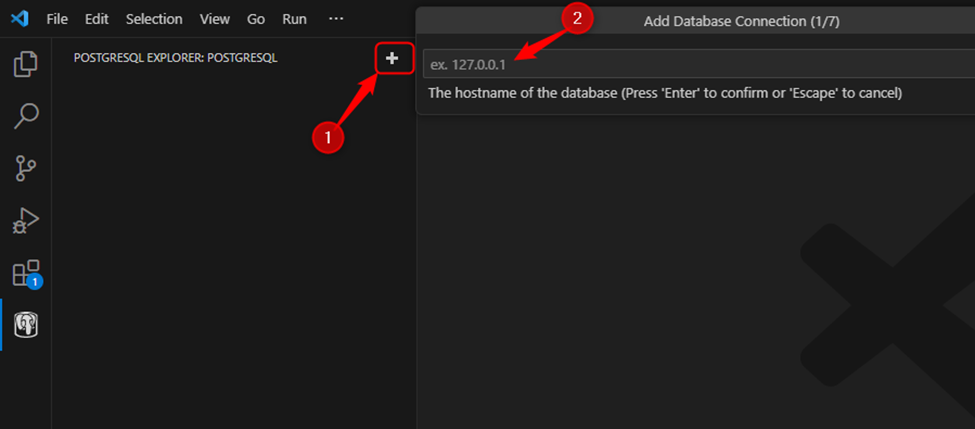The height and width of the screenshot is (429, 975).
Task: Click the red circle marker numbered 2
Action: 577,17
